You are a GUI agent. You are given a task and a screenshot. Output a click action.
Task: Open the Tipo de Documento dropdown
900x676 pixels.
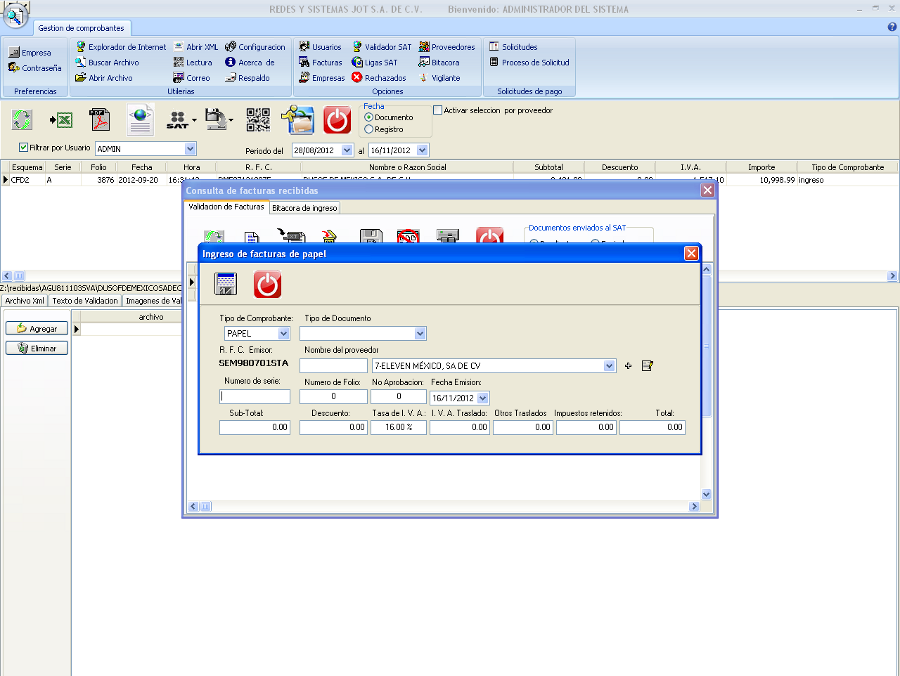point(420,333)
